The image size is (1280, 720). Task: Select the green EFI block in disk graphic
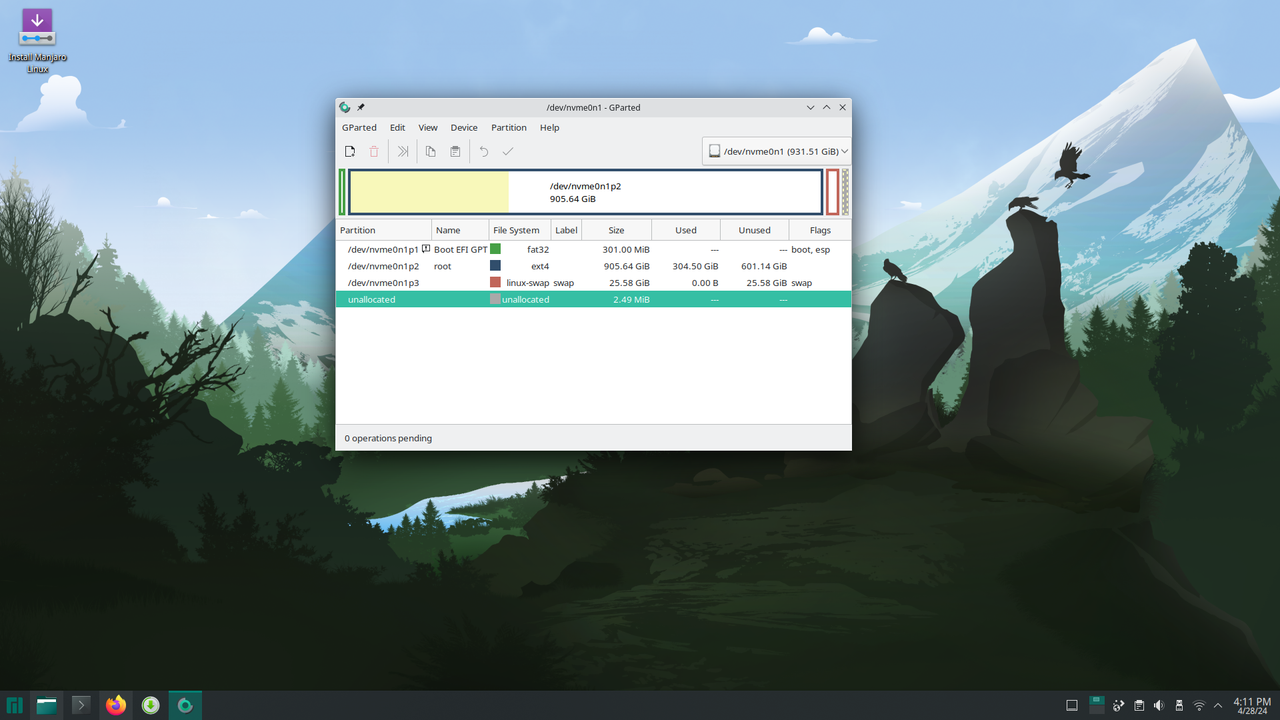(342, 192)
